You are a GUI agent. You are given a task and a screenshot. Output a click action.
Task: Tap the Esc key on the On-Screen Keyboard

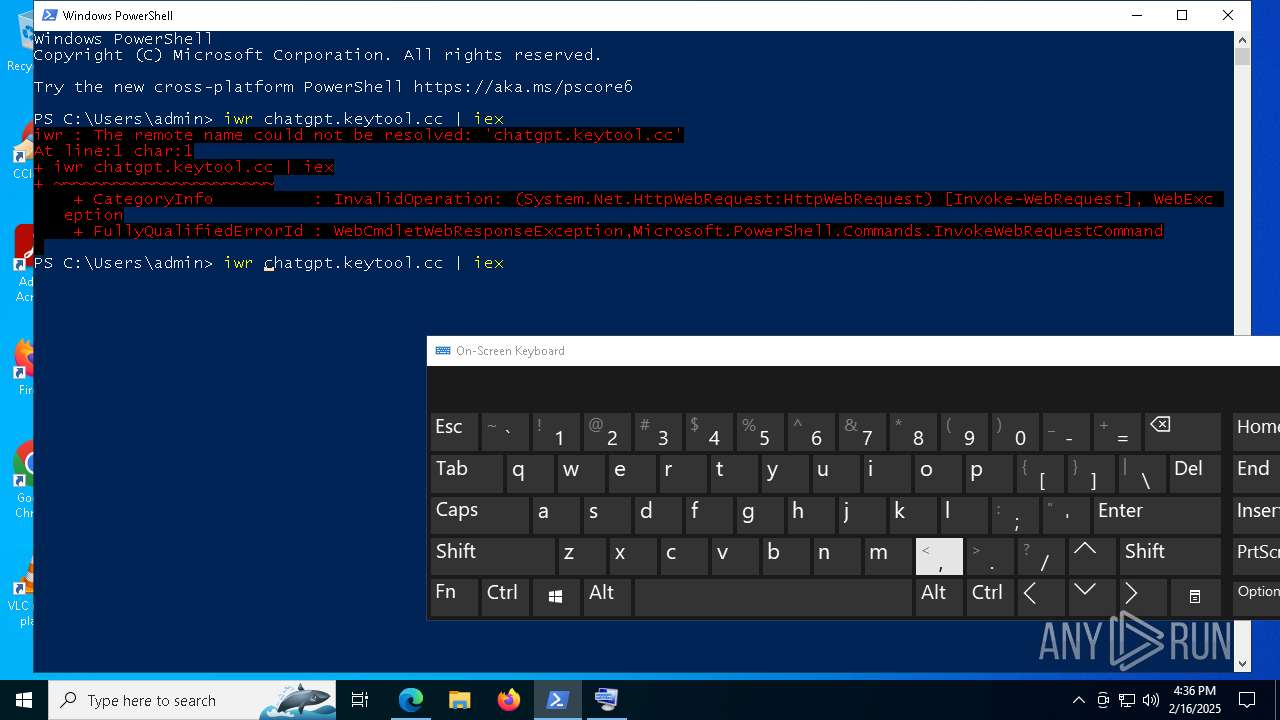pyautogui.click(x=454, y=431)
